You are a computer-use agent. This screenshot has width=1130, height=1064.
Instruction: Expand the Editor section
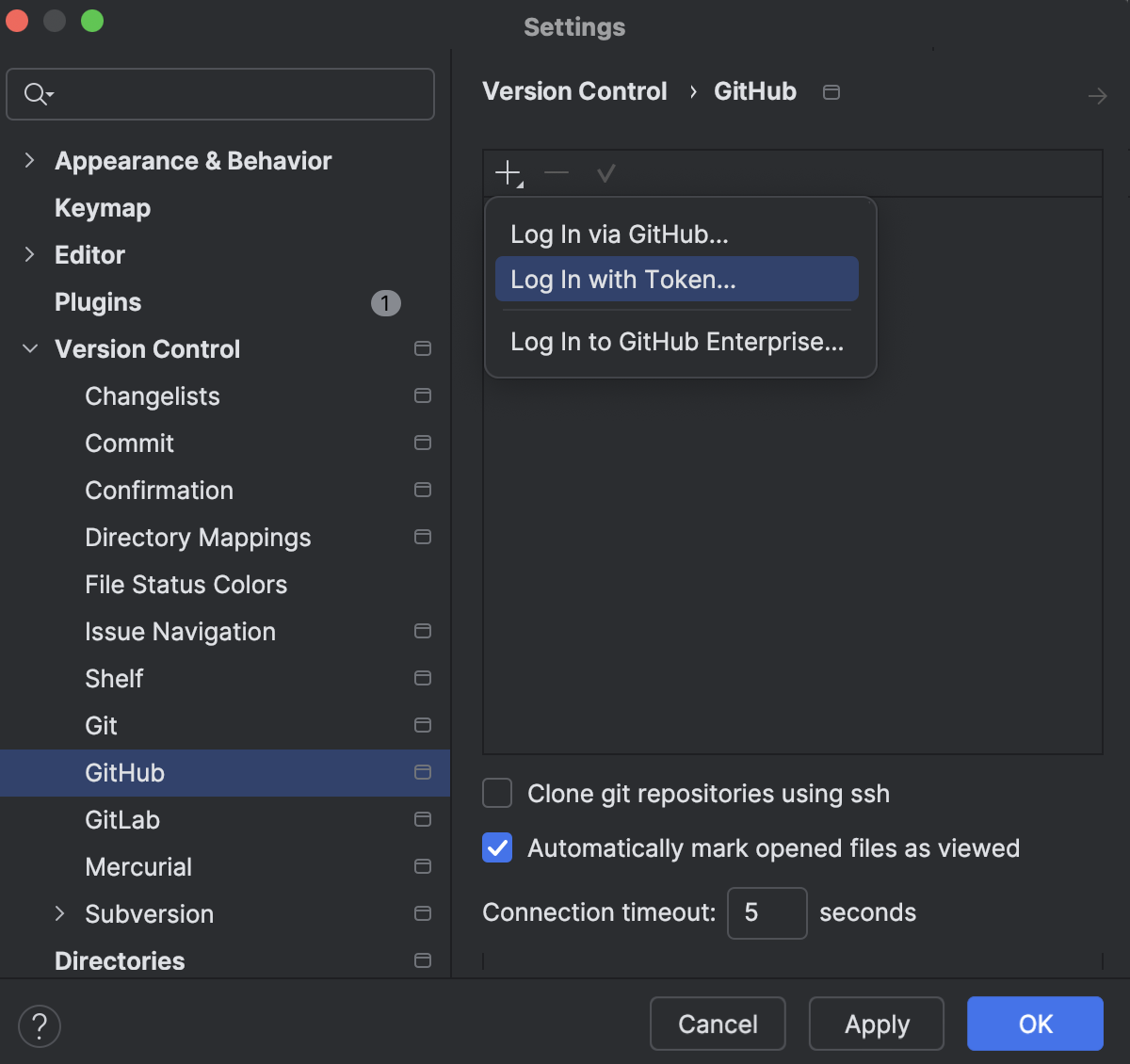(x=29, y=254)
